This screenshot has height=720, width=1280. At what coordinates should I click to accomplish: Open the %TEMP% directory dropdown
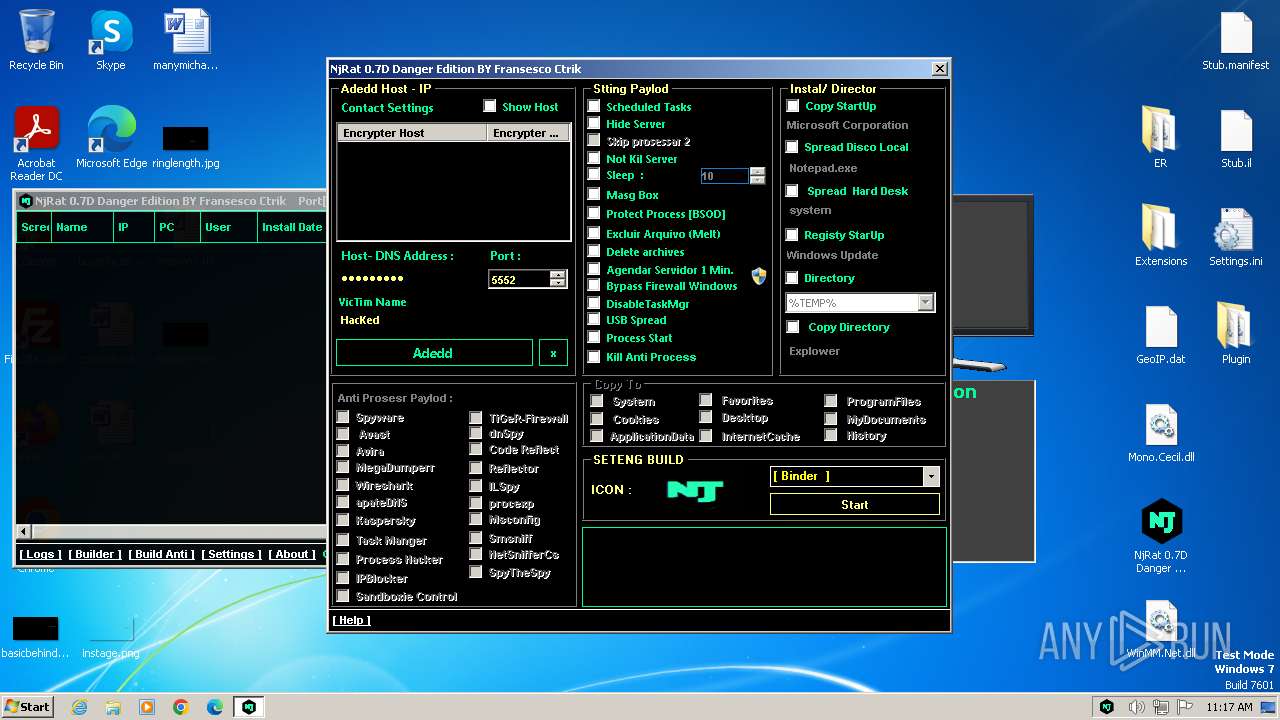pos(925,302)
